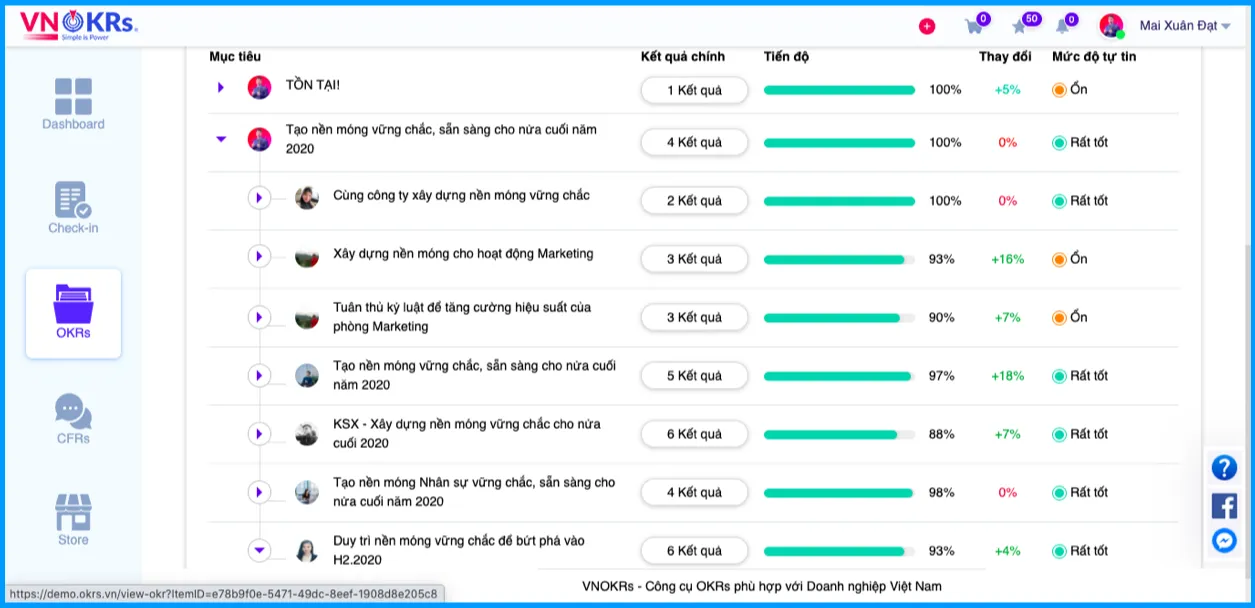This screenshot has height=608, width=1255.
Task: Open the star points icon showing 50
Action: (x=1022, y=26)
